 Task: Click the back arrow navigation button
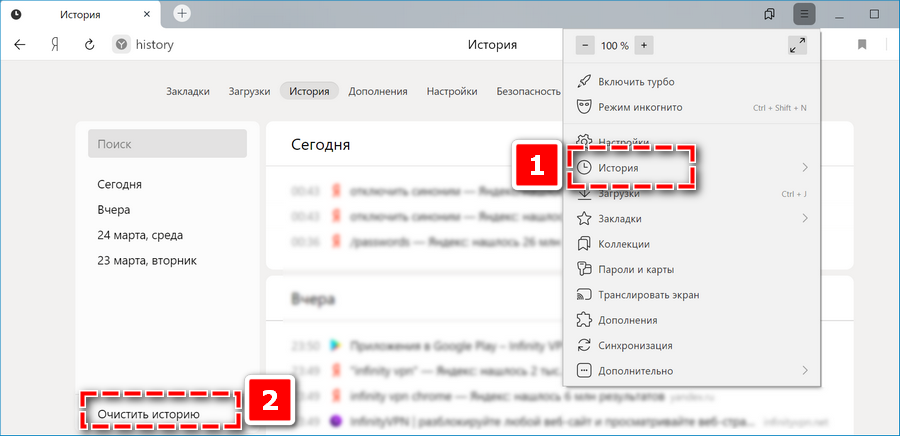pyautogui.click(x=20, y=45)
